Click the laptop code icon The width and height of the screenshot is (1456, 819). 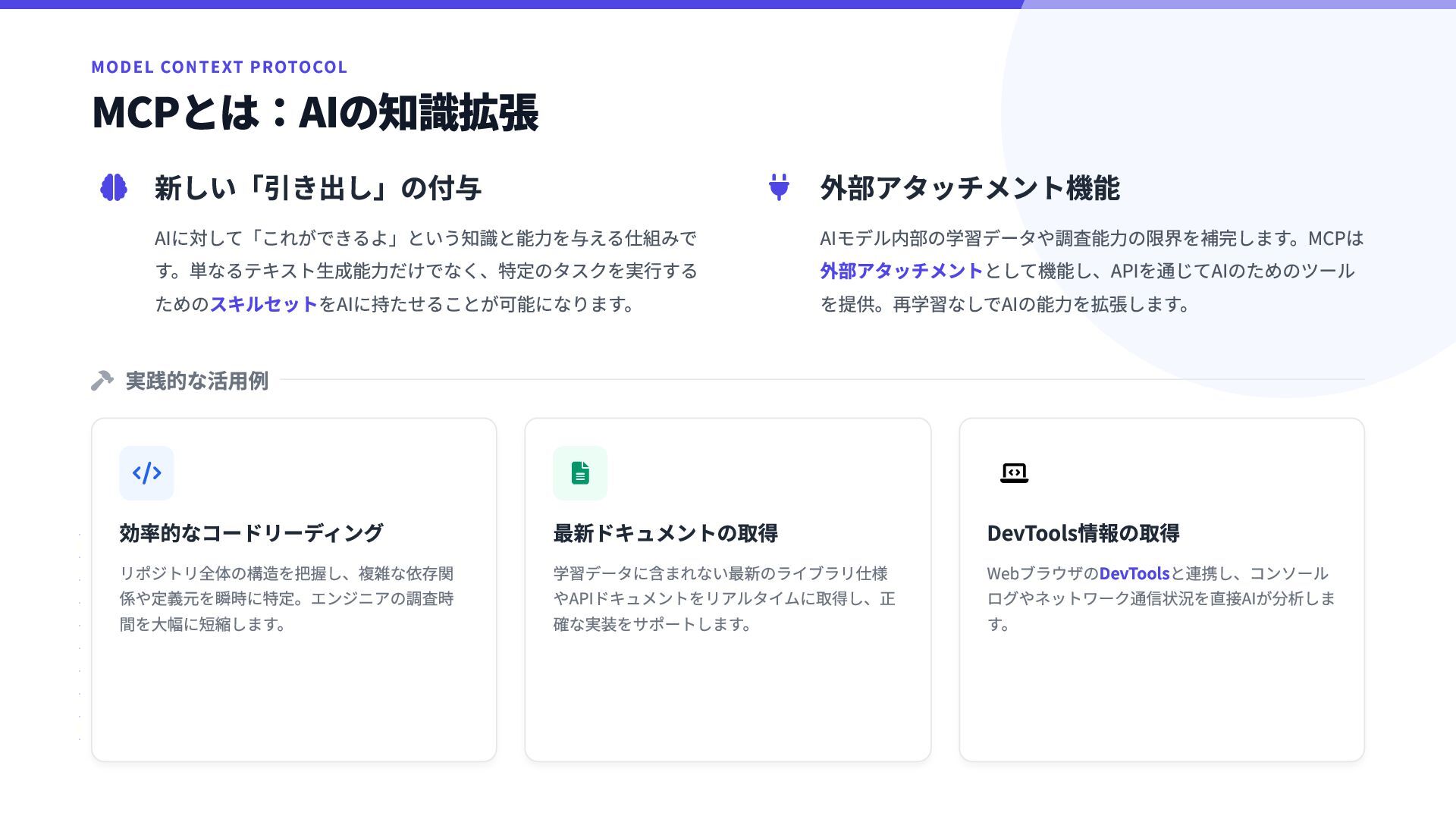[1014, 473]
